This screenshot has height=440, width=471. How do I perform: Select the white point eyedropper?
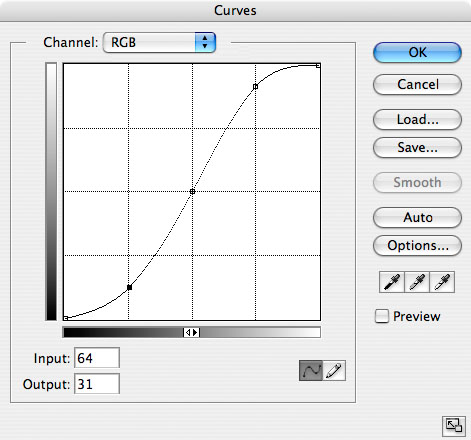(x=442, y=282)
